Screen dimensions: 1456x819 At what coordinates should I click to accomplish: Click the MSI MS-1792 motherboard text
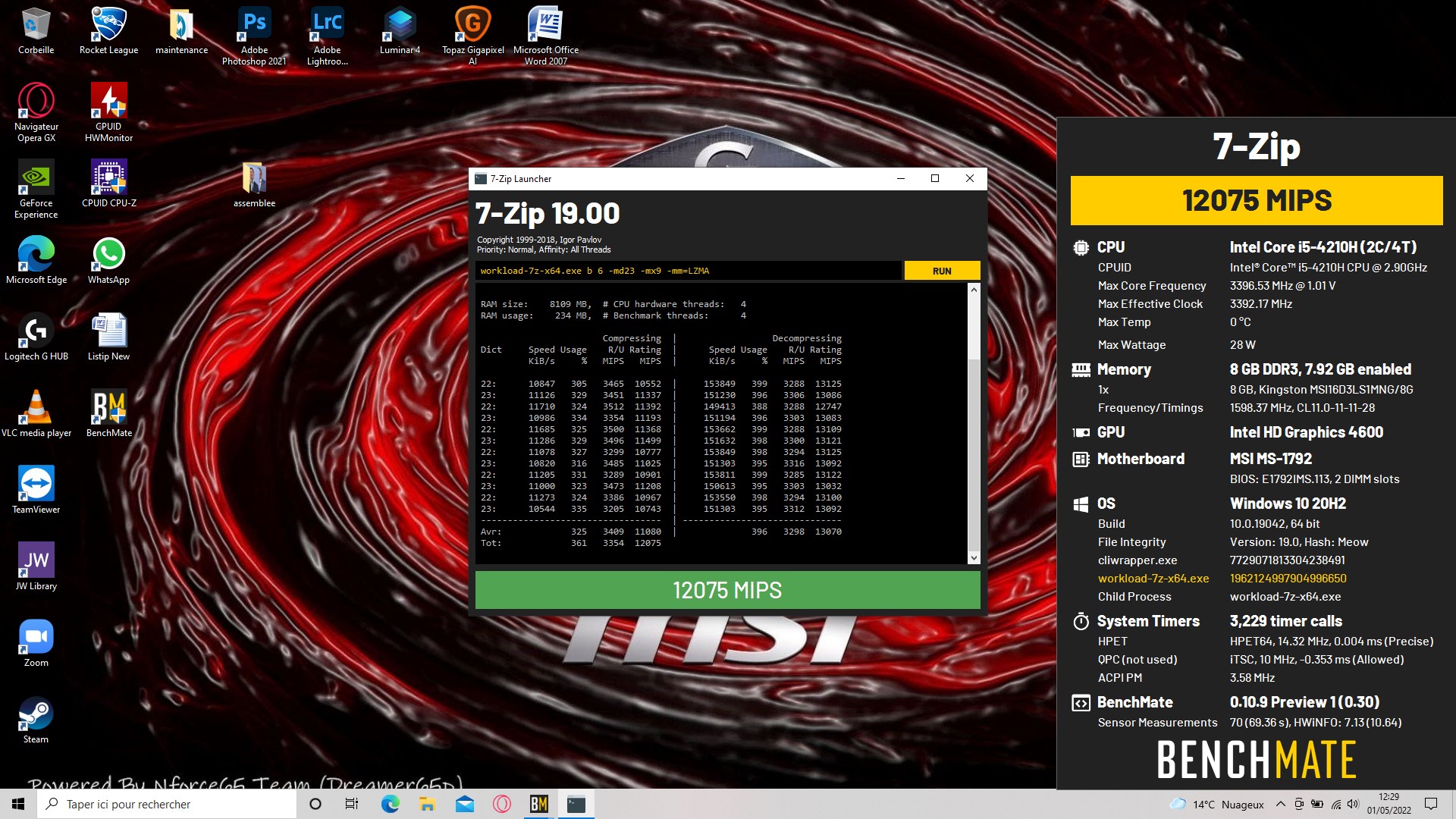1270,459
